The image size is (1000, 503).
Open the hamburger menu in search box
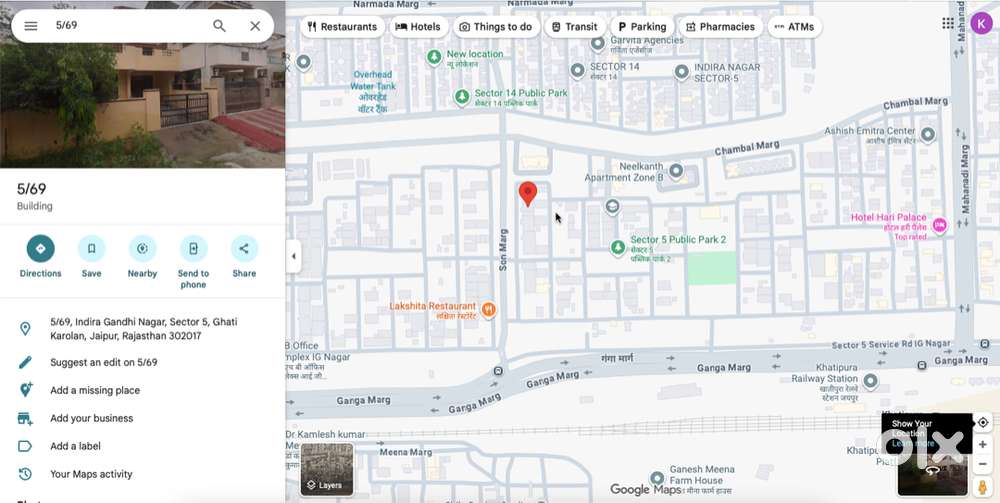coord(31,26)
